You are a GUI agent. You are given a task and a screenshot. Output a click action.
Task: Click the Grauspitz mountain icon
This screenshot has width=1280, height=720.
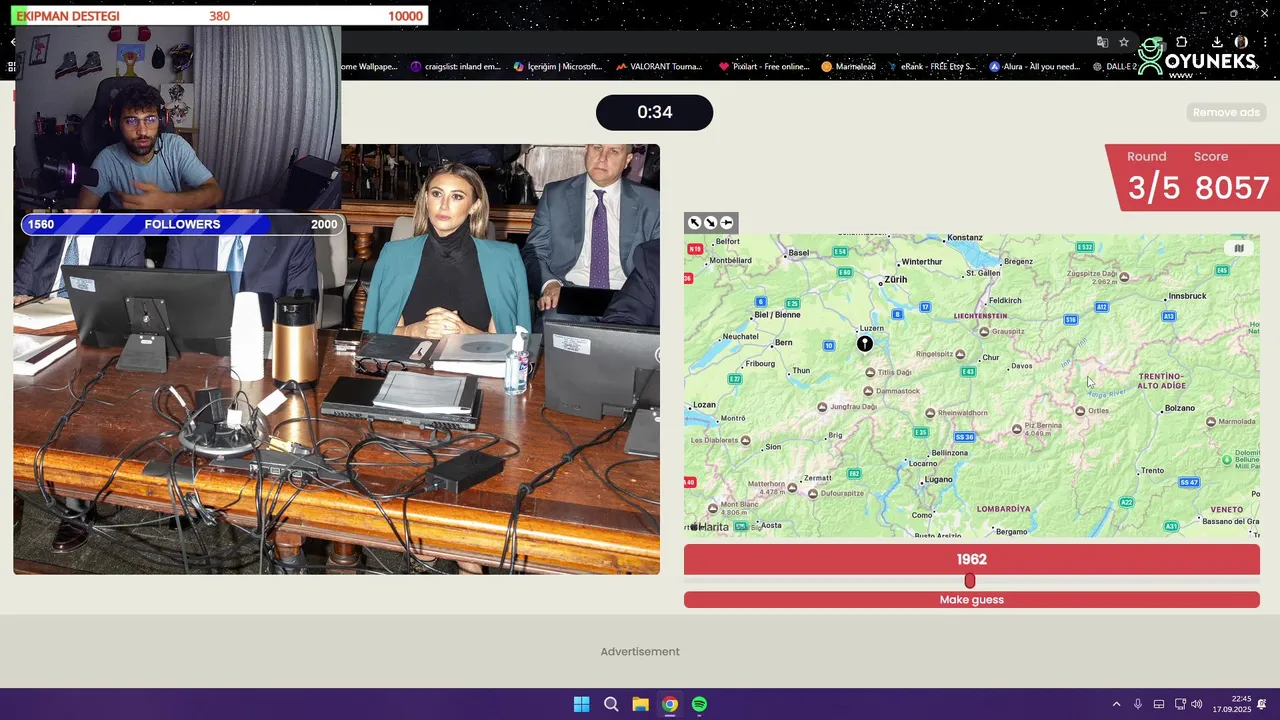(984, 332)
